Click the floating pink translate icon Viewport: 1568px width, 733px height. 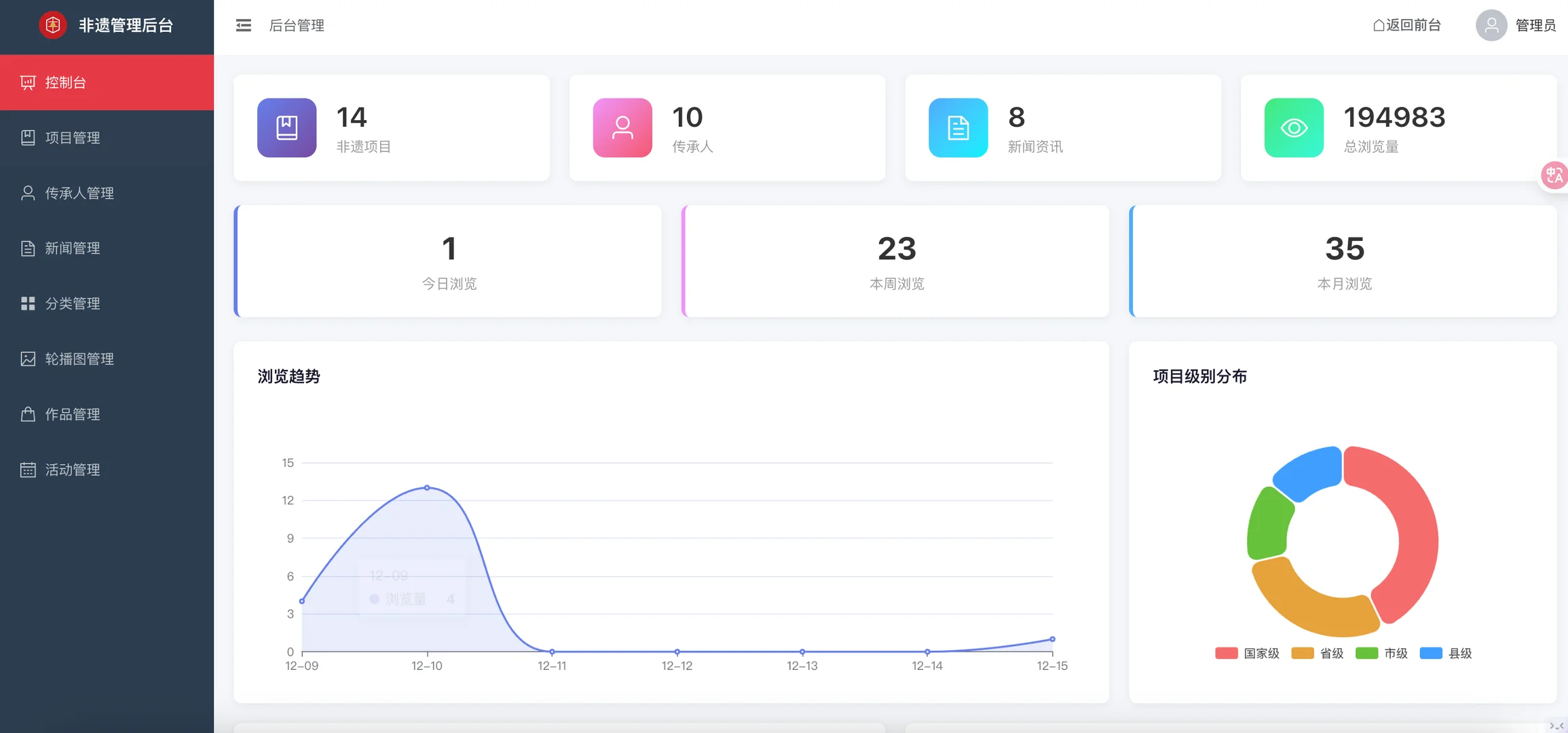[x=1554, y=176]
